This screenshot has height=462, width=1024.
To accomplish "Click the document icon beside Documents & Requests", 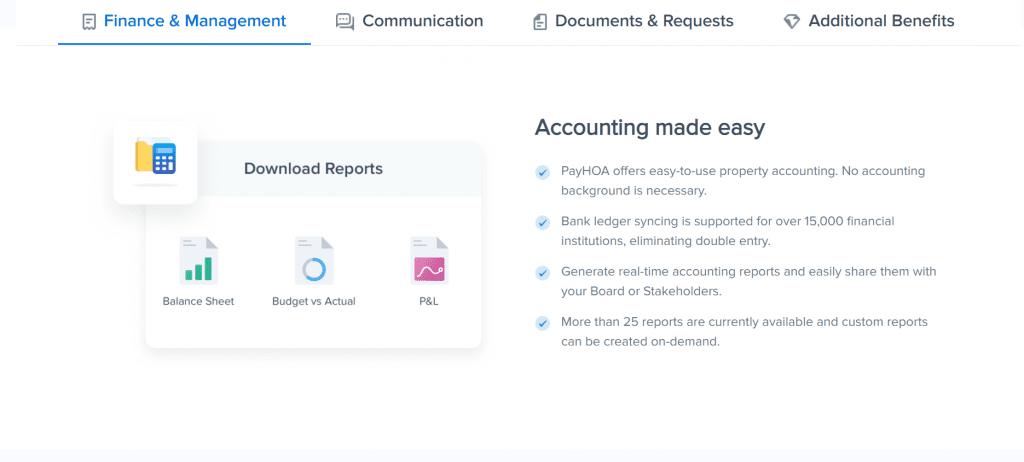I will click(x=539, y=22).
